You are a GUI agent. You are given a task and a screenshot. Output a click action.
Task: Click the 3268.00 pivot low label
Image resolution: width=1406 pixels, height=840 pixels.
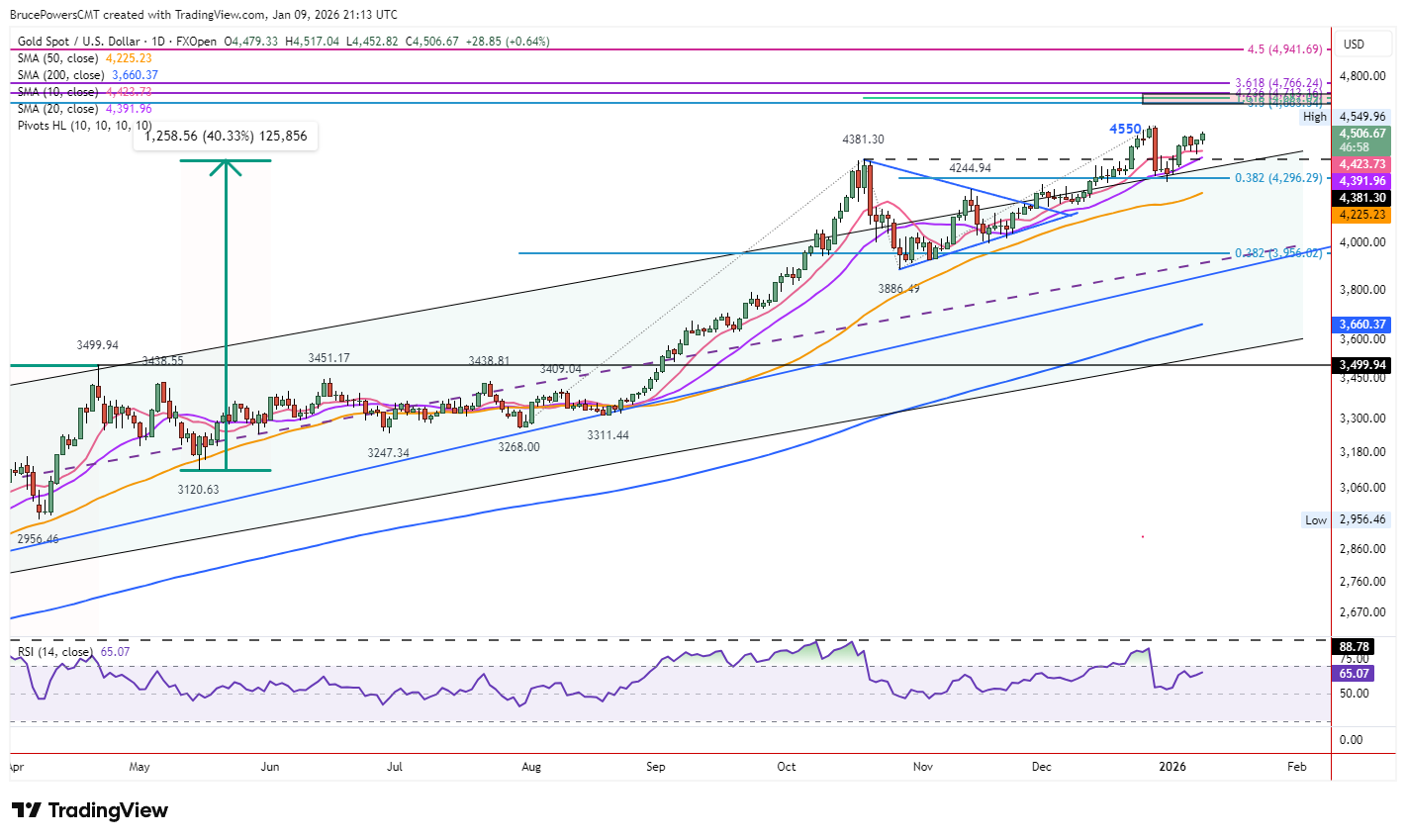(x=518, y=447)
